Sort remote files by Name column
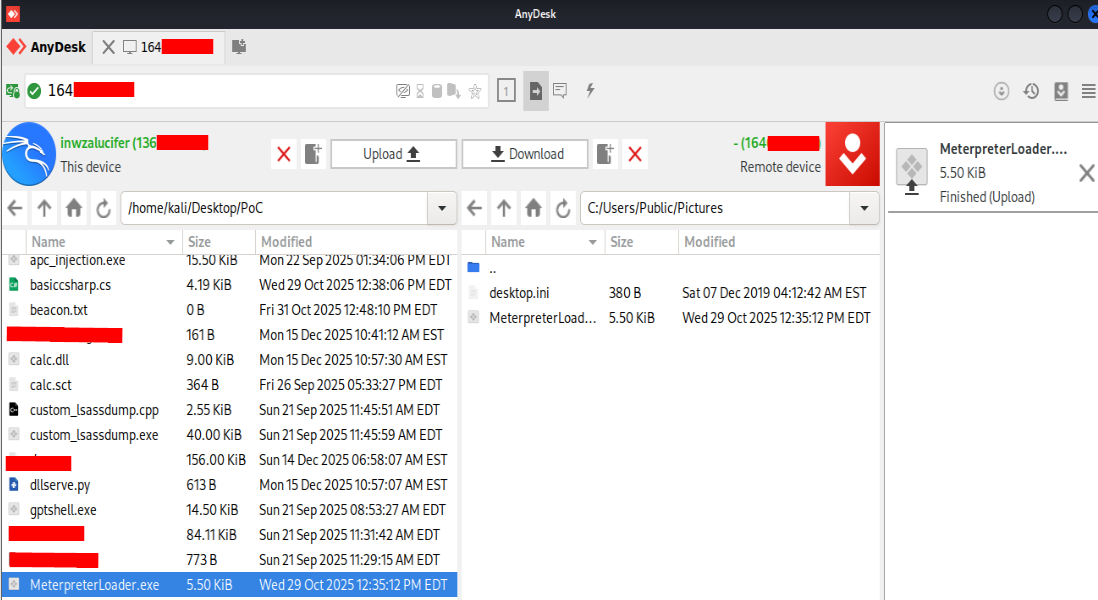The image size is (1098, 600). coord(545,242)
